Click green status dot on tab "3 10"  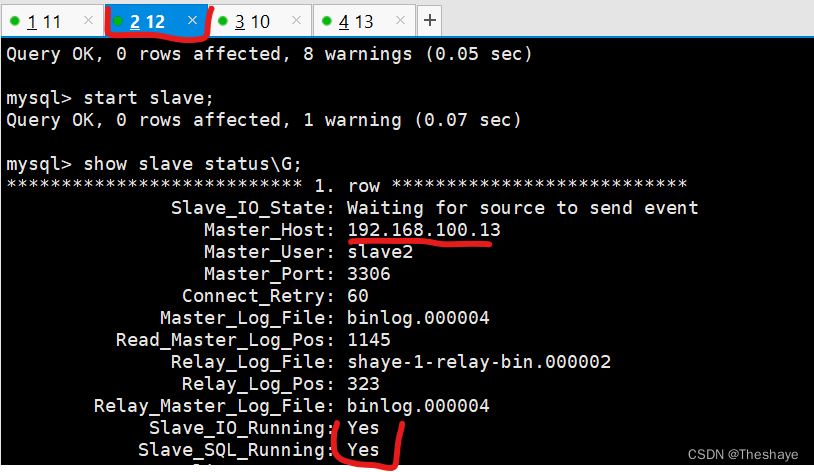(x=223, y=21)
